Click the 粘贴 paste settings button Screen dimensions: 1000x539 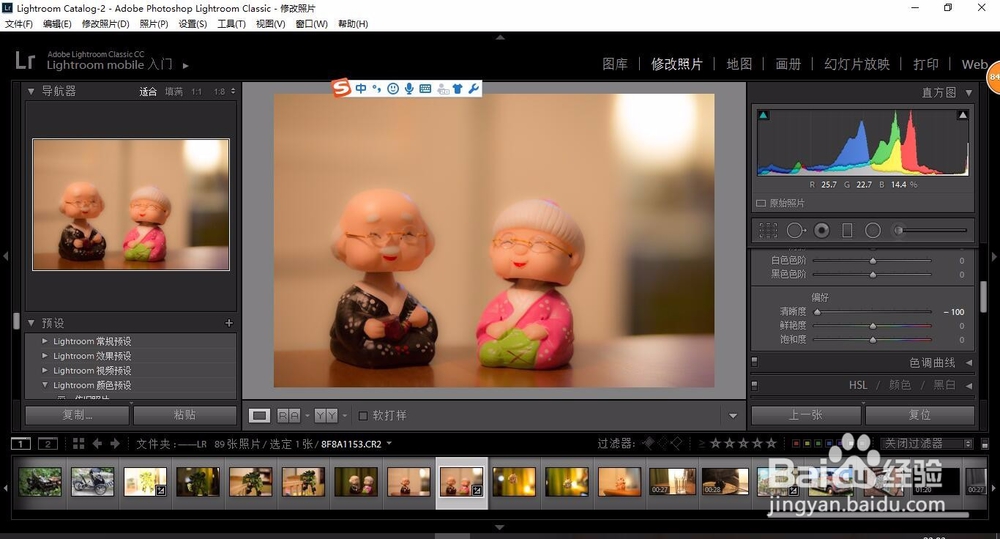pyautogui.click(x=185, y=415)
